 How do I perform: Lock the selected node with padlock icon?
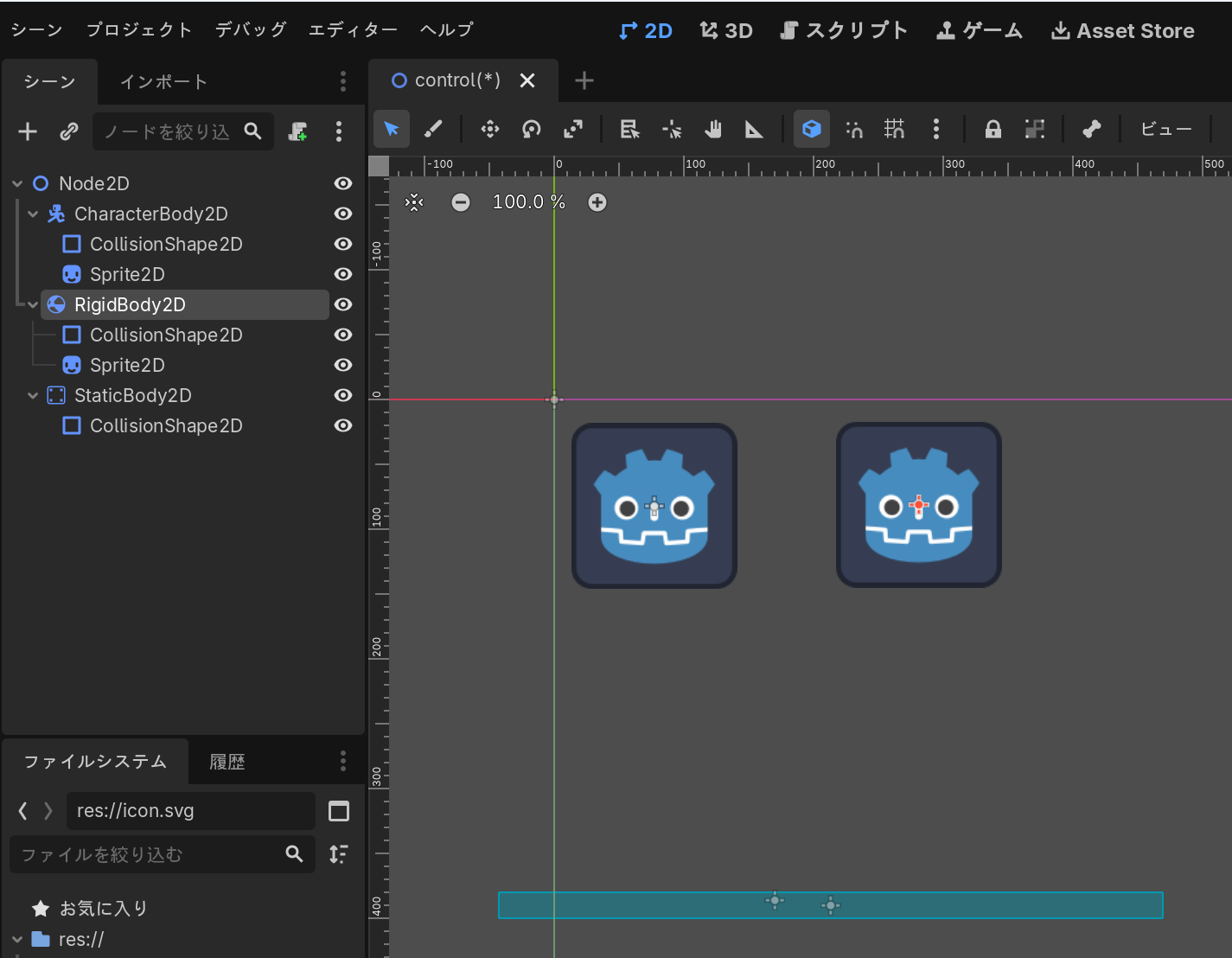993,130
